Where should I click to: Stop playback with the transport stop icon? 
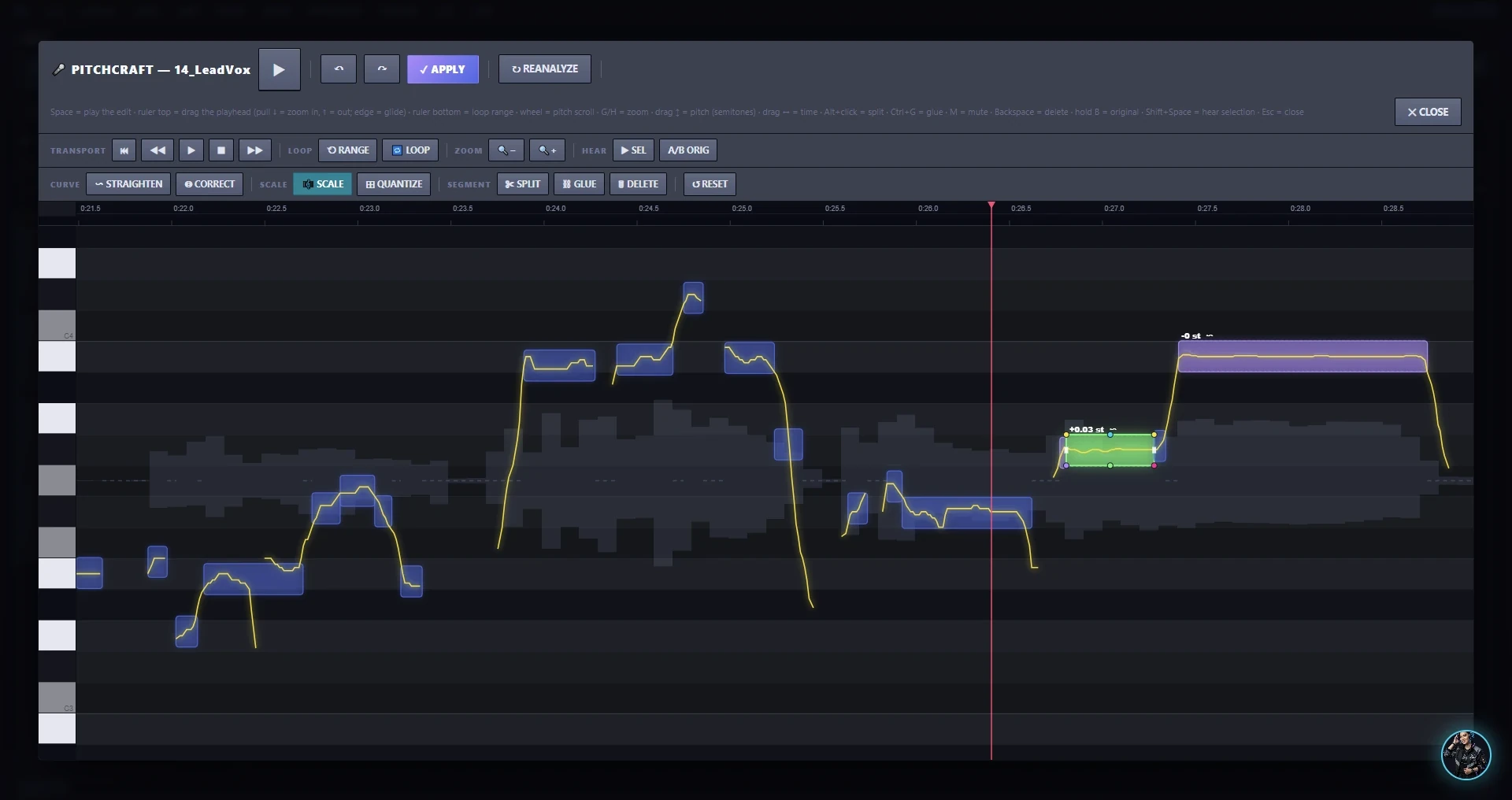[x=221, y=150]
